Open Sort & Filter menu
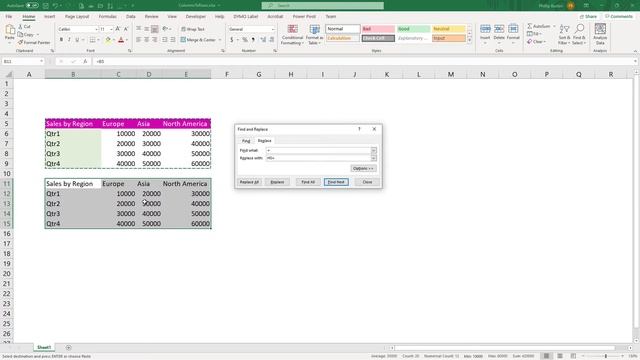The height and width of the screenshot is (360, 640). (x=564, y=34)
